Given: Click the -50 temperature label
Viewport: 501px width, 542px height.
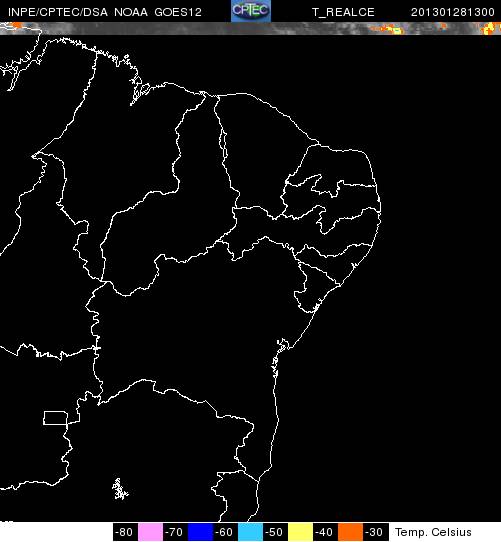Looking at the screenshot, I should click(275, 532).
